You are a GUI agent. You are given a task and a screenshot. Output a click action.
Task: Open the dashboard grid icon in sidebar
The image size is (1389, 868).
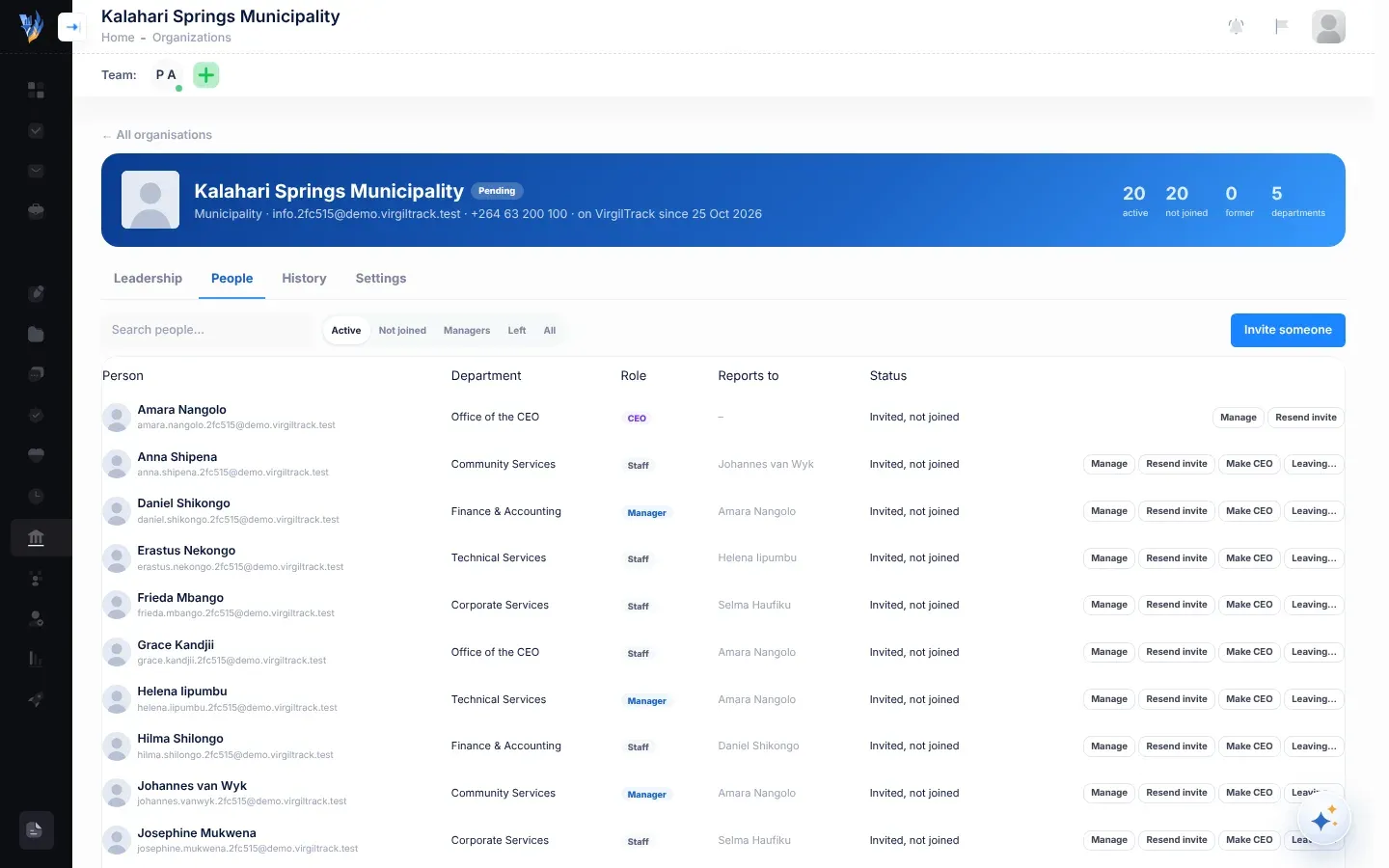click(x=36, y=90)
